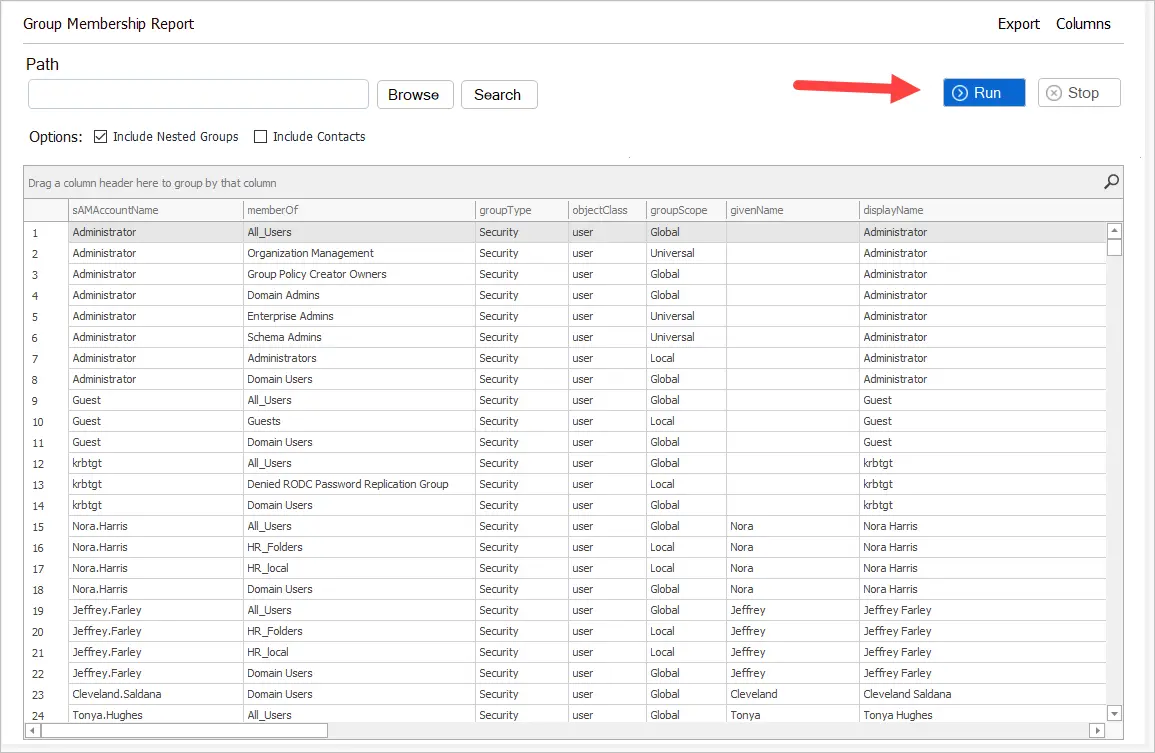The width and height of the screenshot is (1155, 753).
Task: Focus the Path input field
Action: tap(198, 94)
